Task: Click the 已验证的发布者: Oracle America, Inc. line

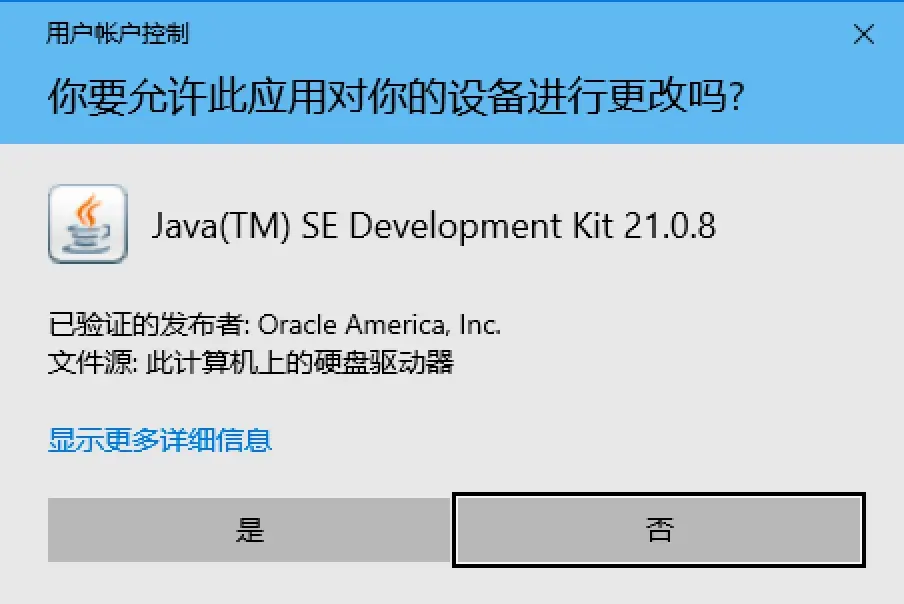Action: [274, 324]
